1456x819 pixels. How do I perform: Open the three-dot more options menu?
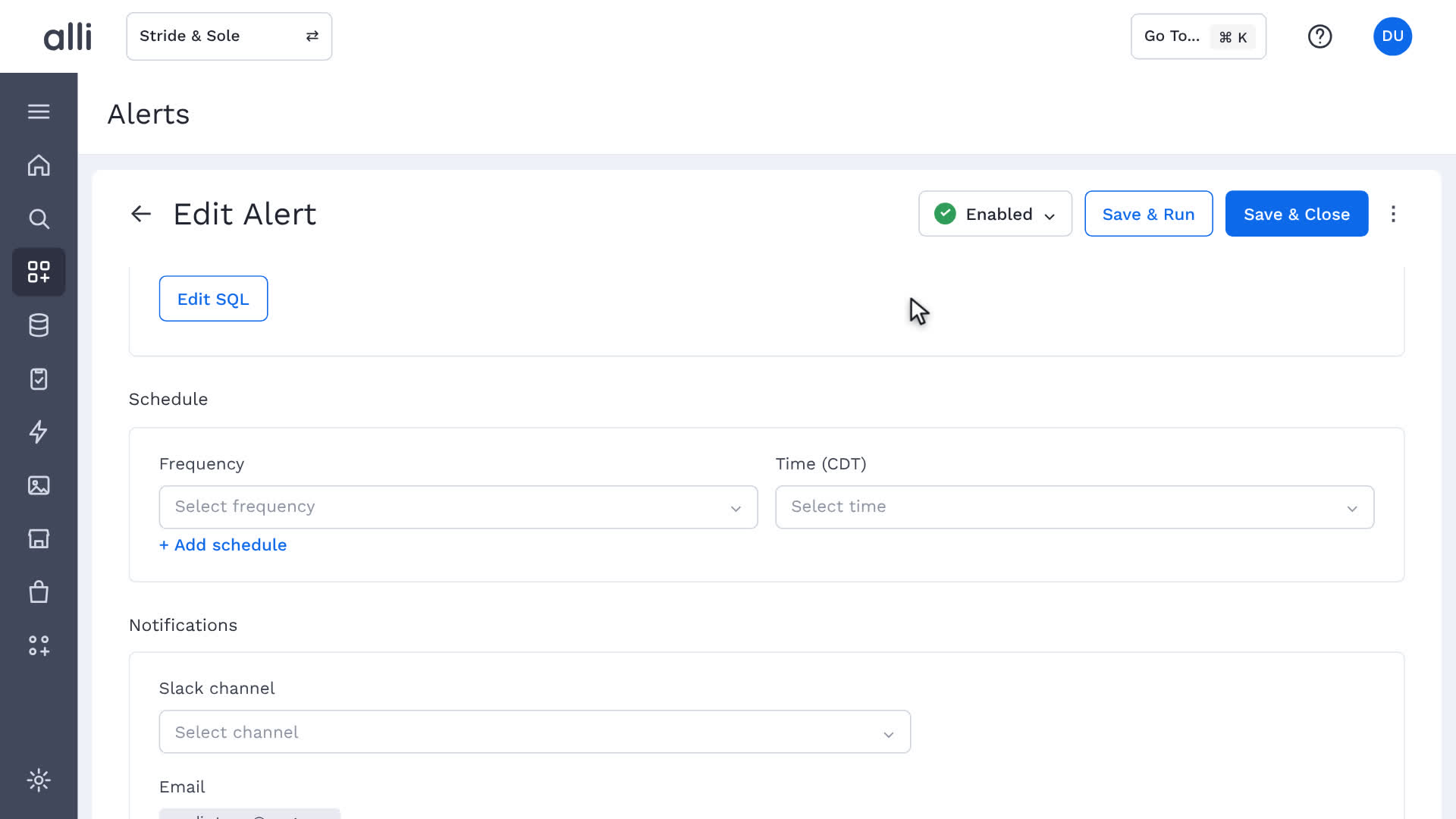1393,214
